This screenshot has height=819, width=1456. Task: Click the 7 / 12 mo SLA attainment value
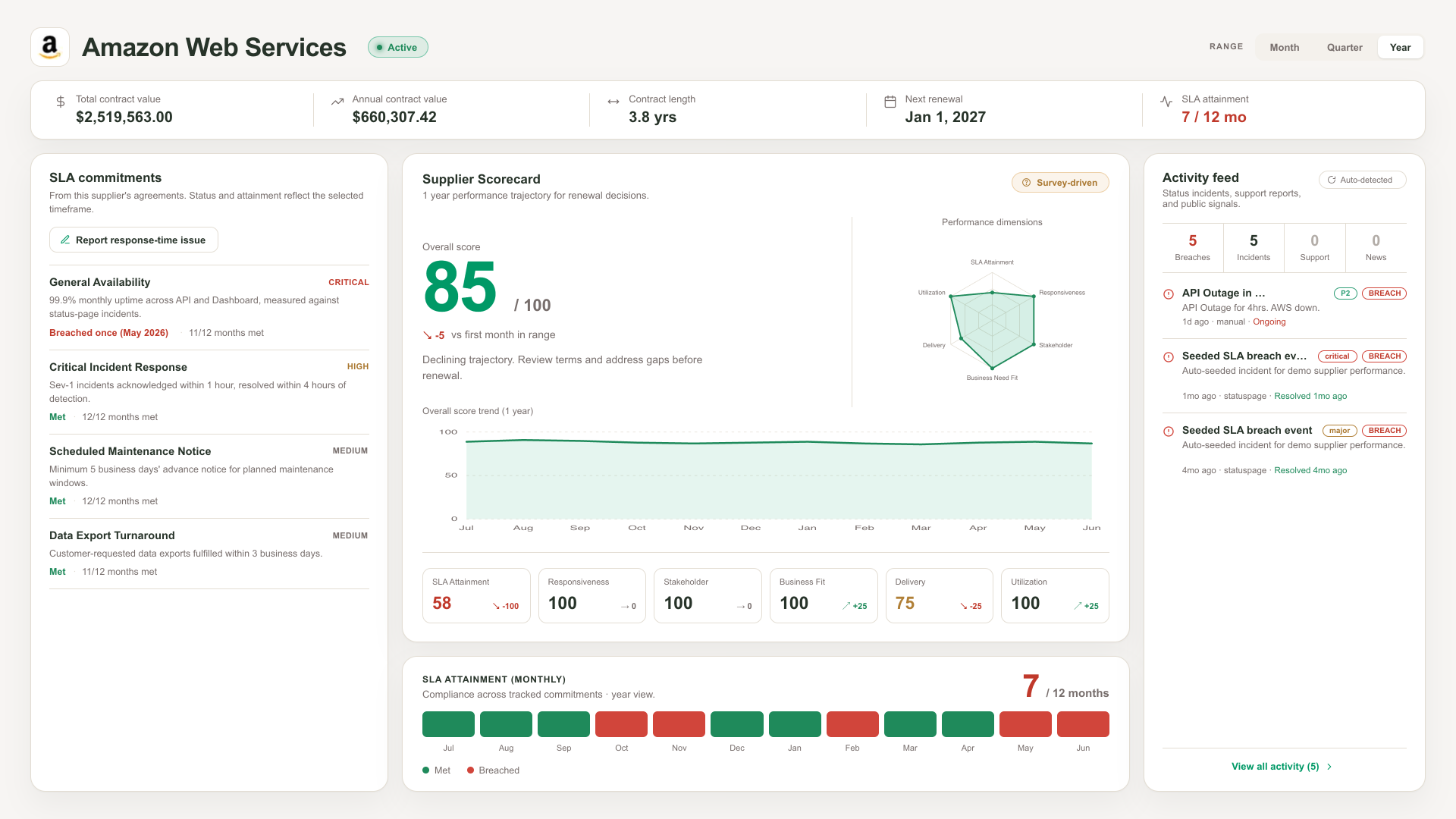click(1214, 118)
